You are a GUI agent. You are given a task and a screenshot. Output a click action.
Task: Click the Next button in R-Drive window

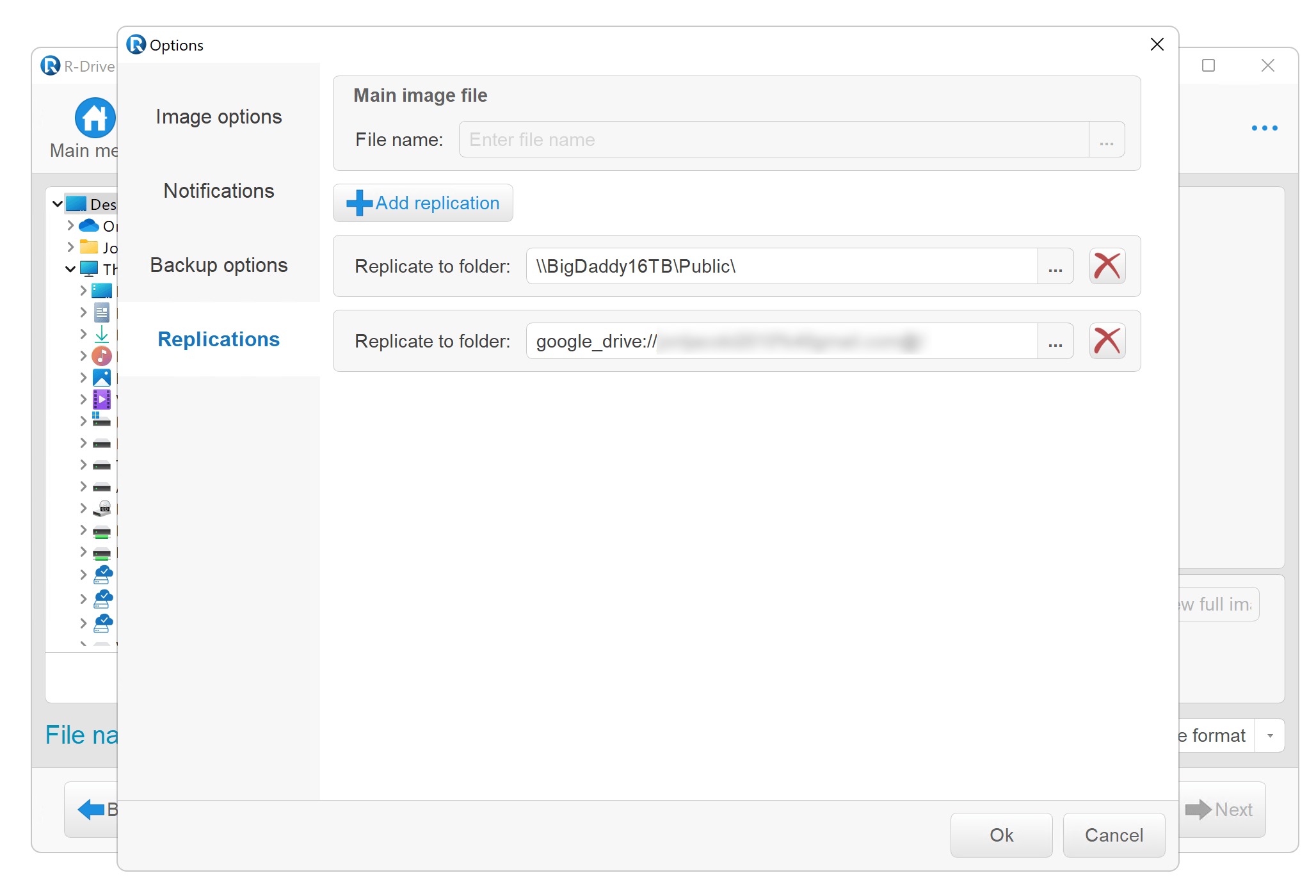[x=1221, y=810]
